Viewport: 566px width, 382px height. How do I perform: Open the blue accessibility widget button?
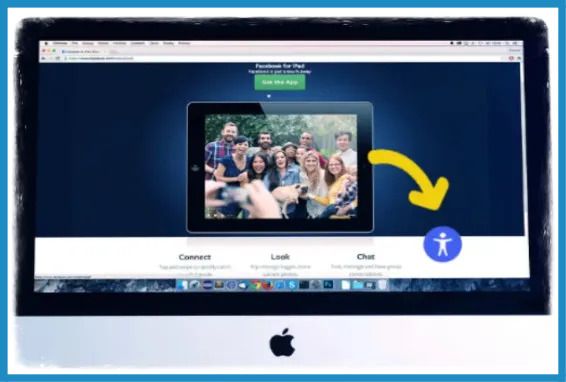click(443, 244)
